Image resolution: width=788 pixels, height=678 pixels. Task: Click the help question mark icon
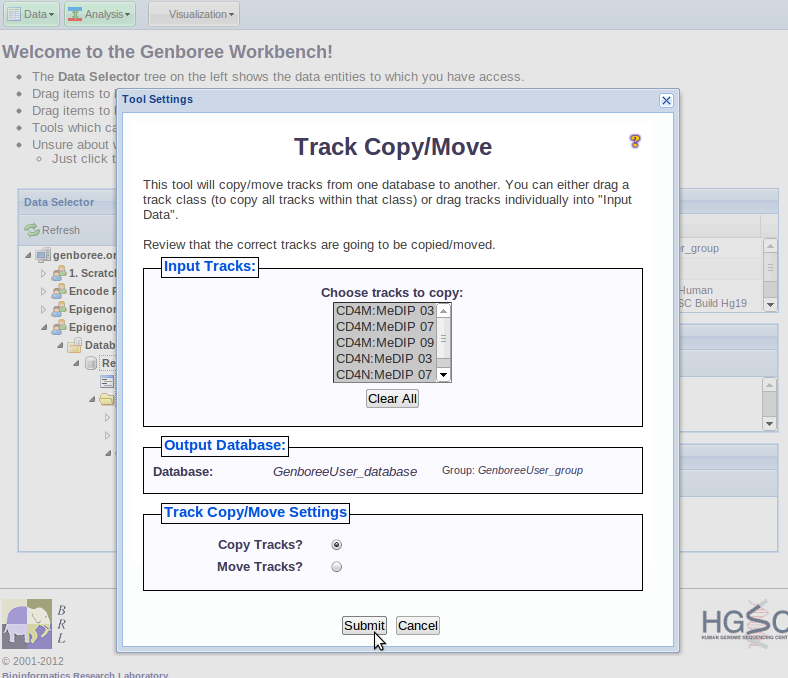click(634, 141)
